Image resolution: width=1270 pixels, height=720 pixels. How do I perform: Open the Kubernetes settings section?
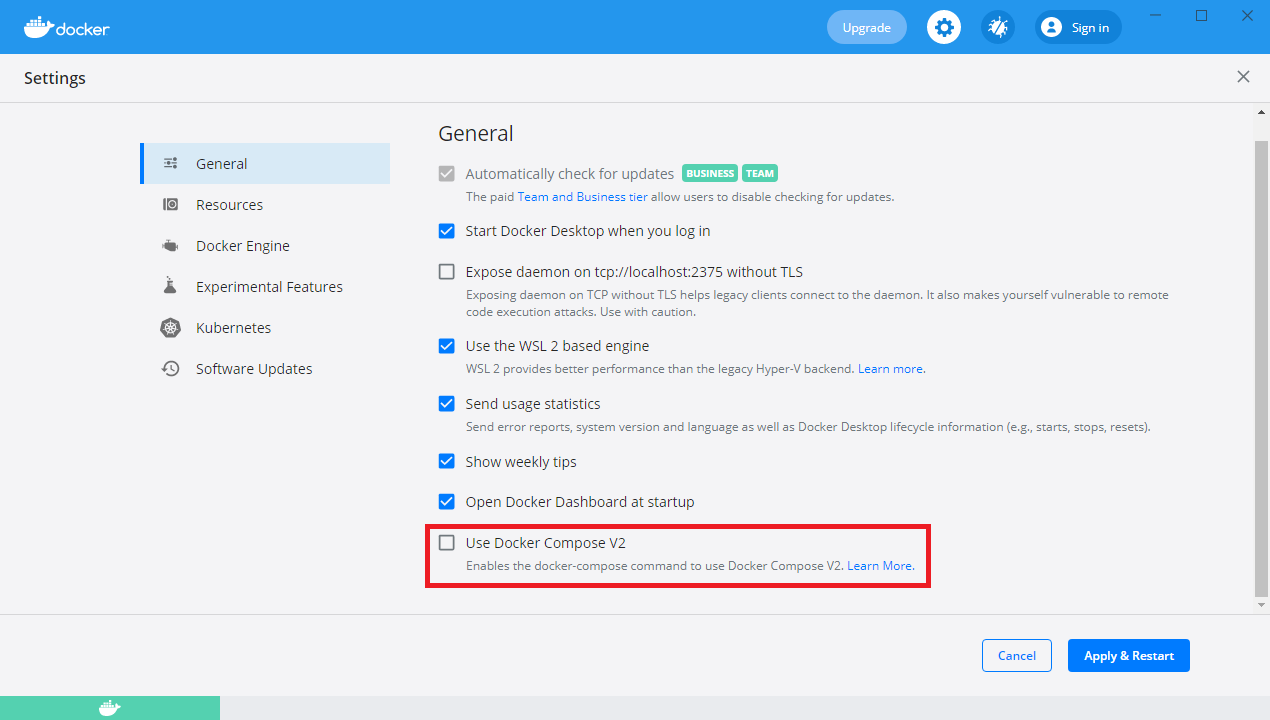265,328
